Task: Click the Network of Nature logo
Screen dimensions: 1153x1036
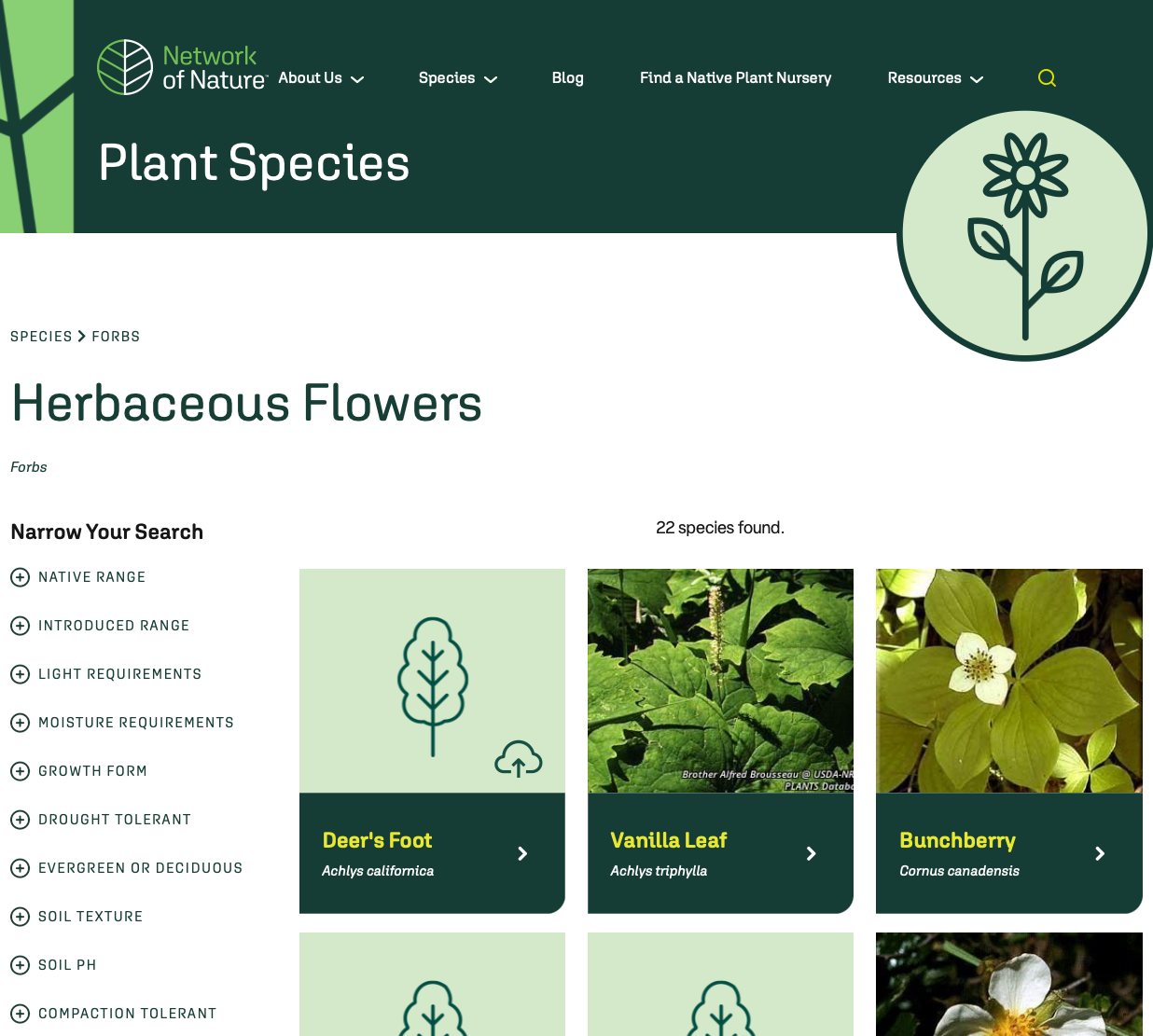Action: point(181,67)
